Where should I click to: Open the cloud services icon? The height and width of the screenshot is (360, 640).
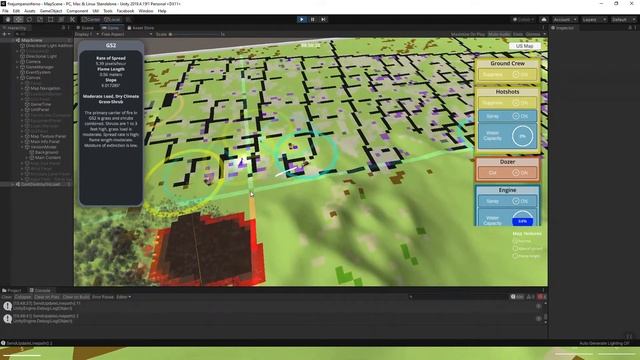pos(544,20)
